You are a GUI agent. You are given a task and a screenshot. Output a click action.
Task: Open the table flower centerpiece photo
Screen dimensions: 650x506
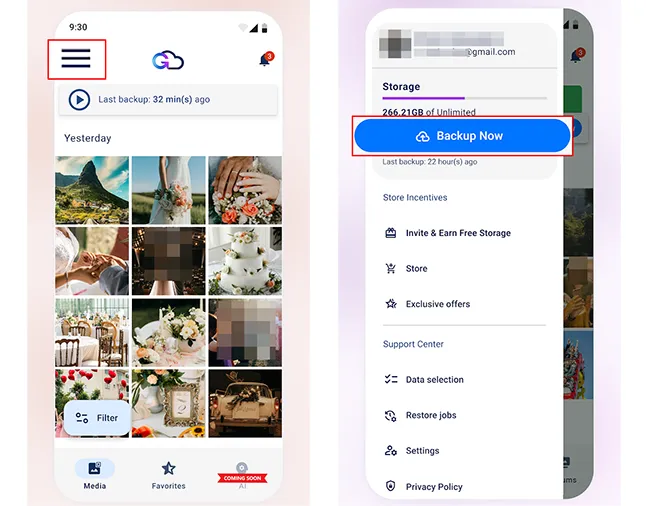tap(168, 332)
